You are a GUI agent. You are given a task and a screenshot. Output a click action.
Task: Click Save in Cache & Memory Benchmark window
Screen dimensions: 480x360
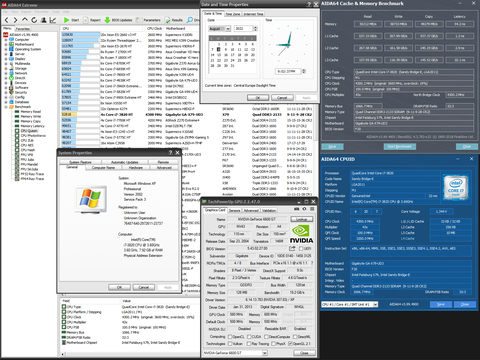click(332, 147)
